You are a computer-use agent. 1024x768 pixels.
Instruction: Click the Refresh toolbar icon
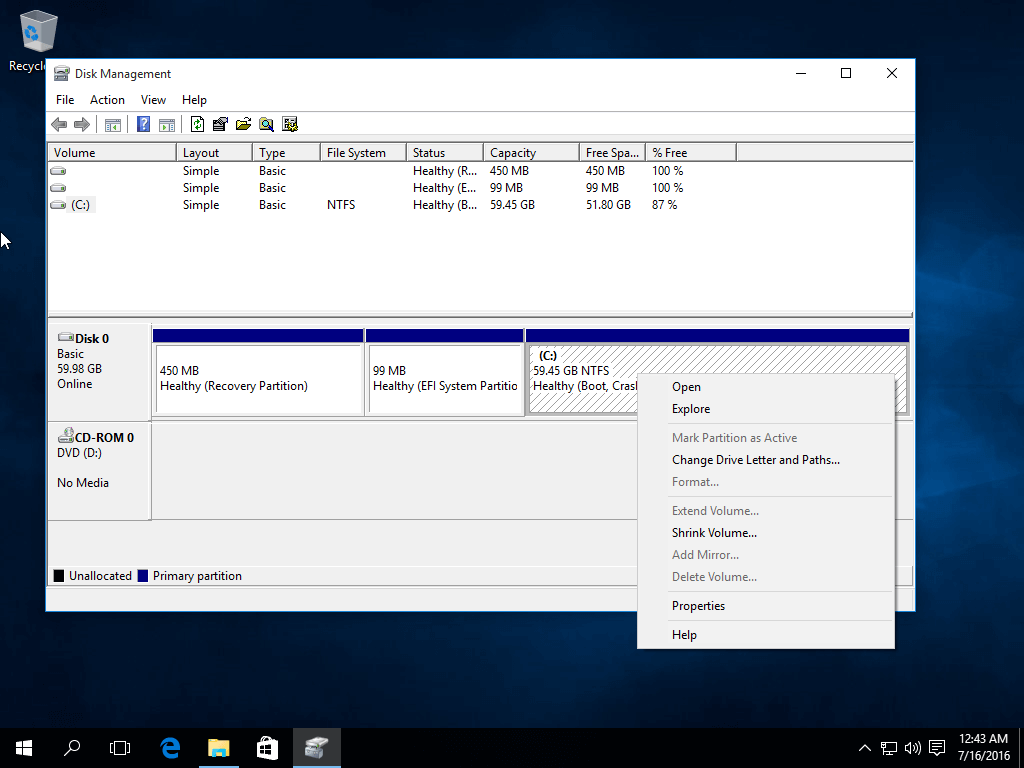tap(197, 125)
